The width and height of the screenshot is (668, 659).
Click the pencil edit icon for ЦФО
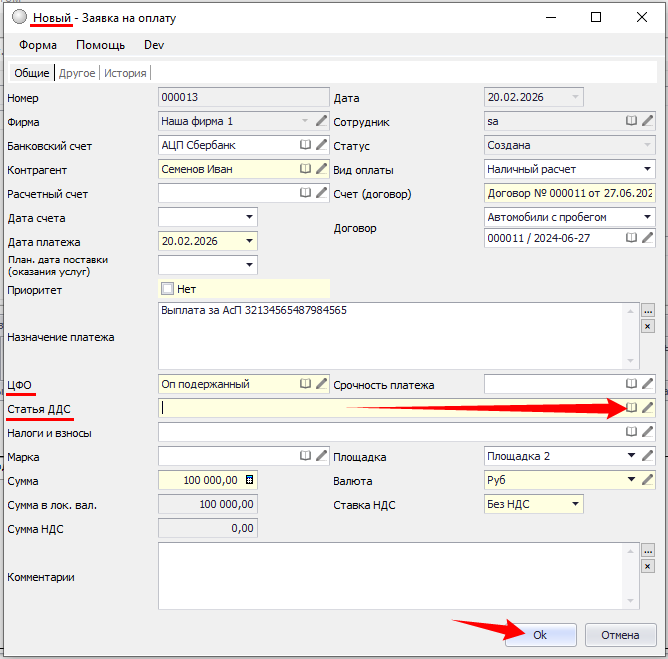click(321, 383)
